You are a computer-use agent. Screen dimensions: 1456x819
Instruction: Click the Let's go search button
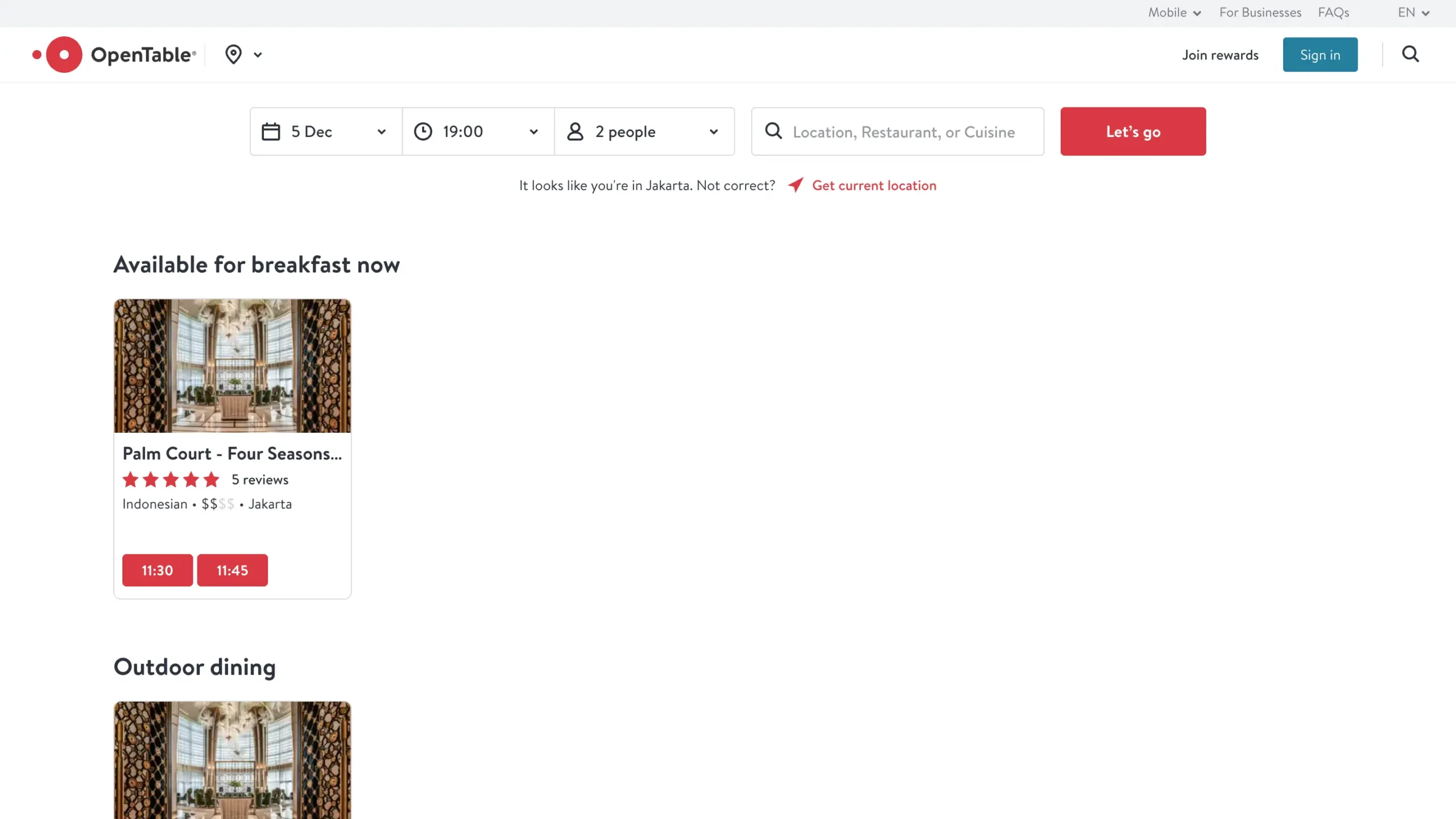click(x=1132, y=131)
